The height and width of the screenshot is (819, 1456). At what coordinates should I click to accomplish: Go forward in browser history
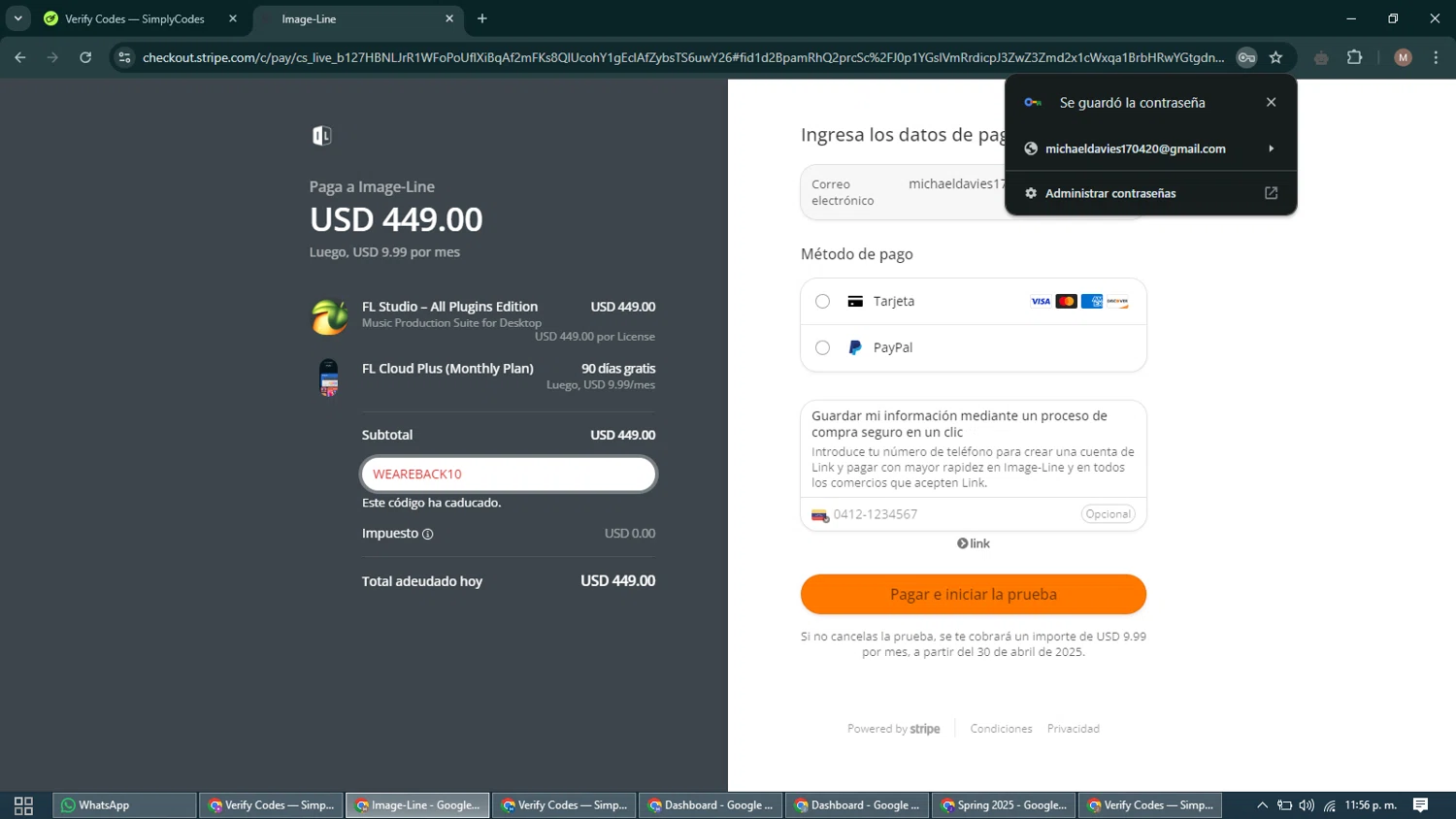pos(52,57)
